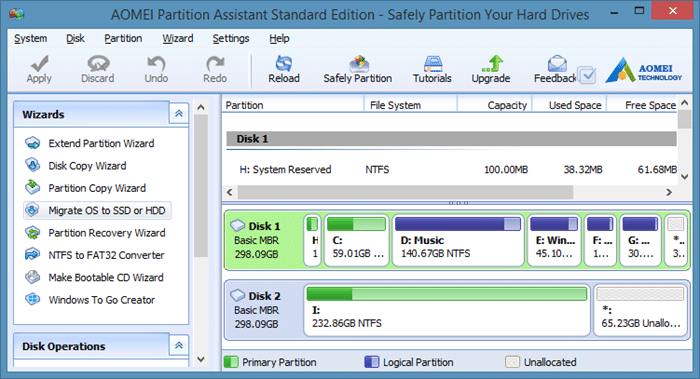Collapse the Wizards panel chevron

tap(179, 114)
